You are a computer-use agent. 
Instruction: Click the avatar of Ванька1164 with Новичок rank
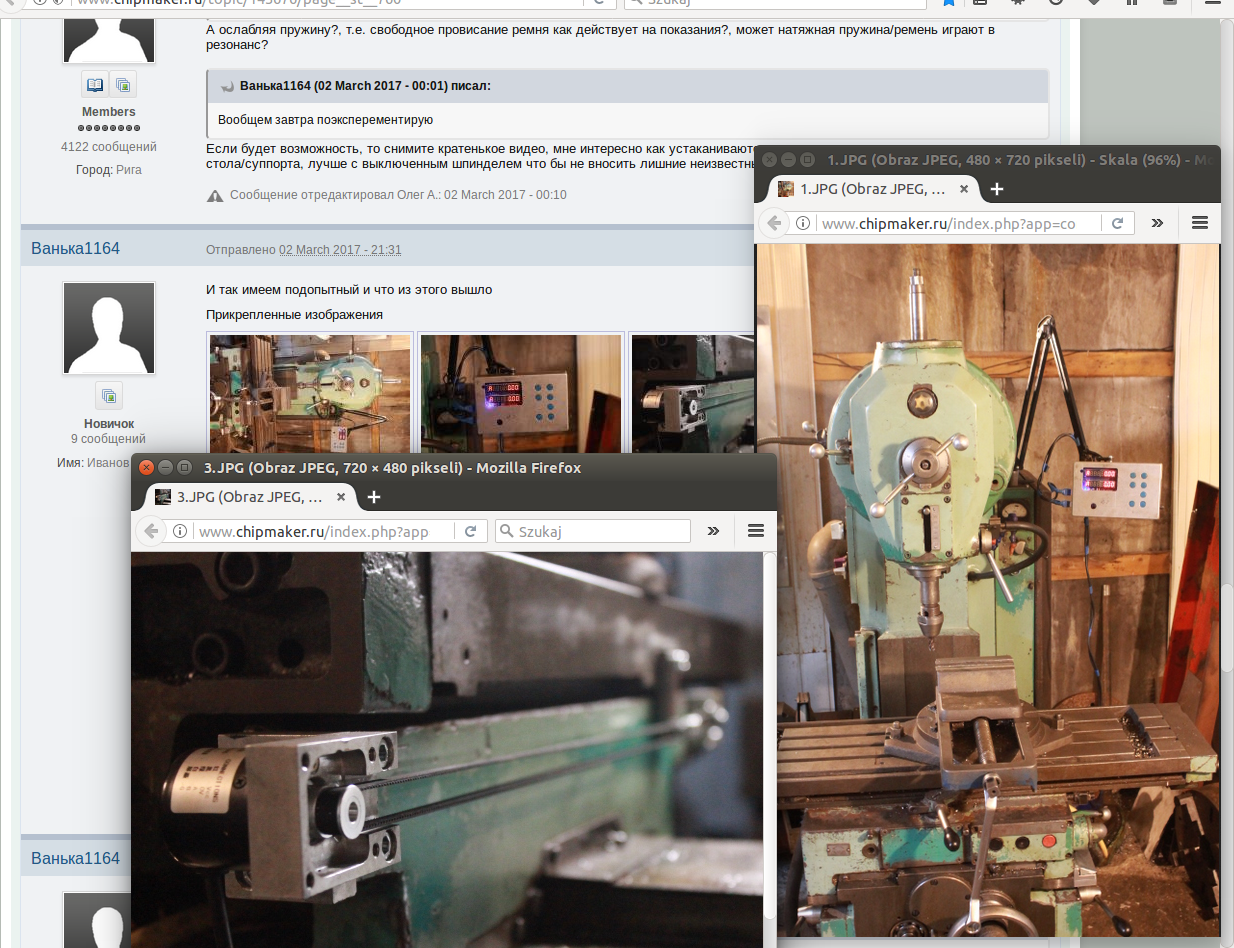point(109,328)
